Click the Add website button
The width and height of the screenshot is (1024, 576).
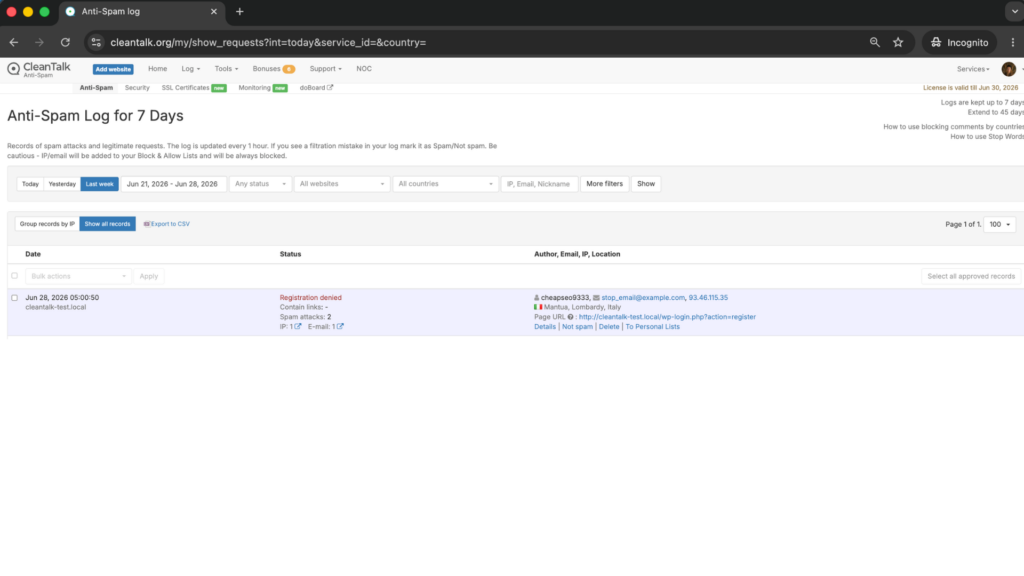click(x=113, y=69)
